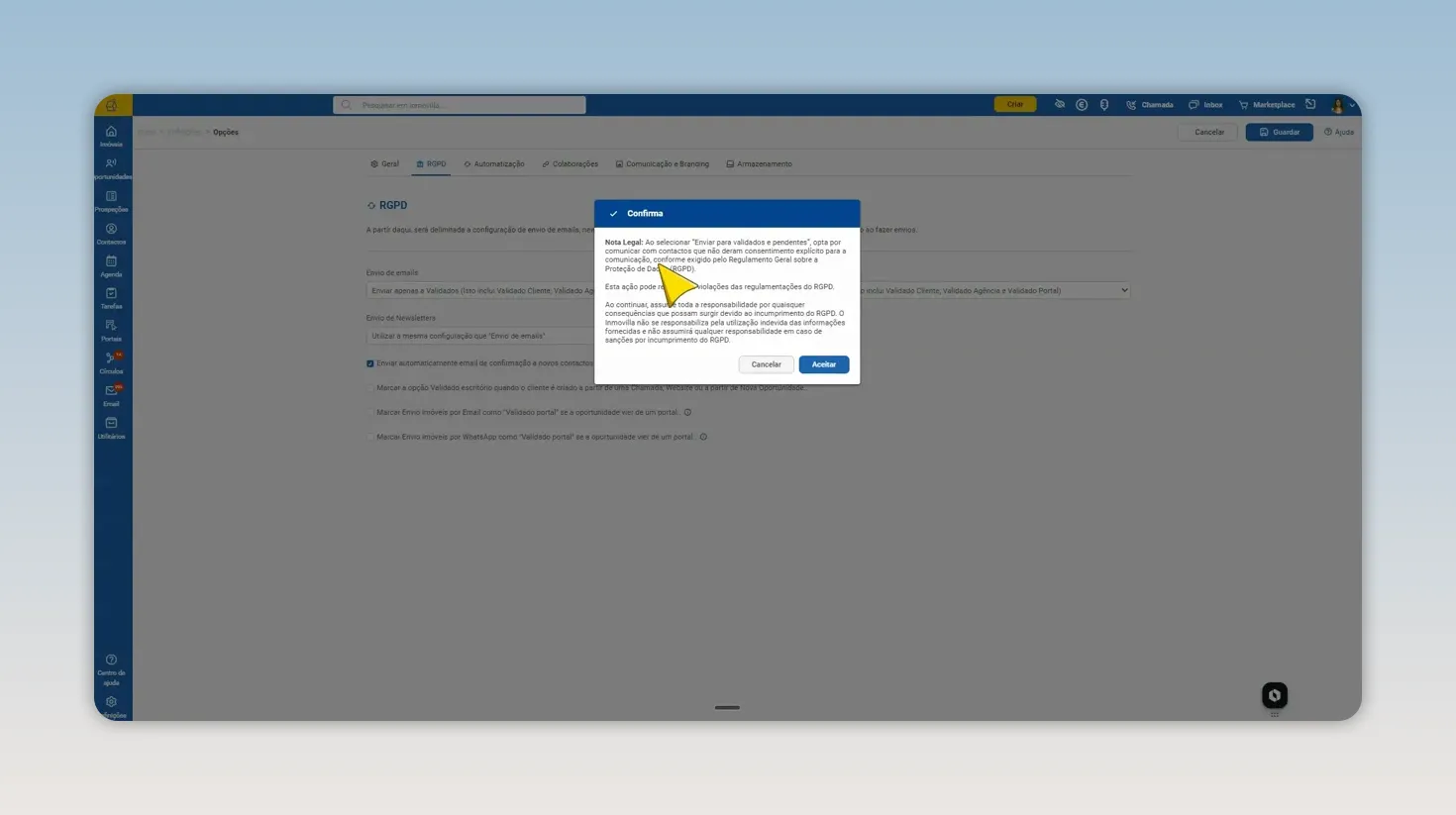Expand the user profile avatar menu
This screenshot has height=815, width=1456.
click(x=1342, y=104)
